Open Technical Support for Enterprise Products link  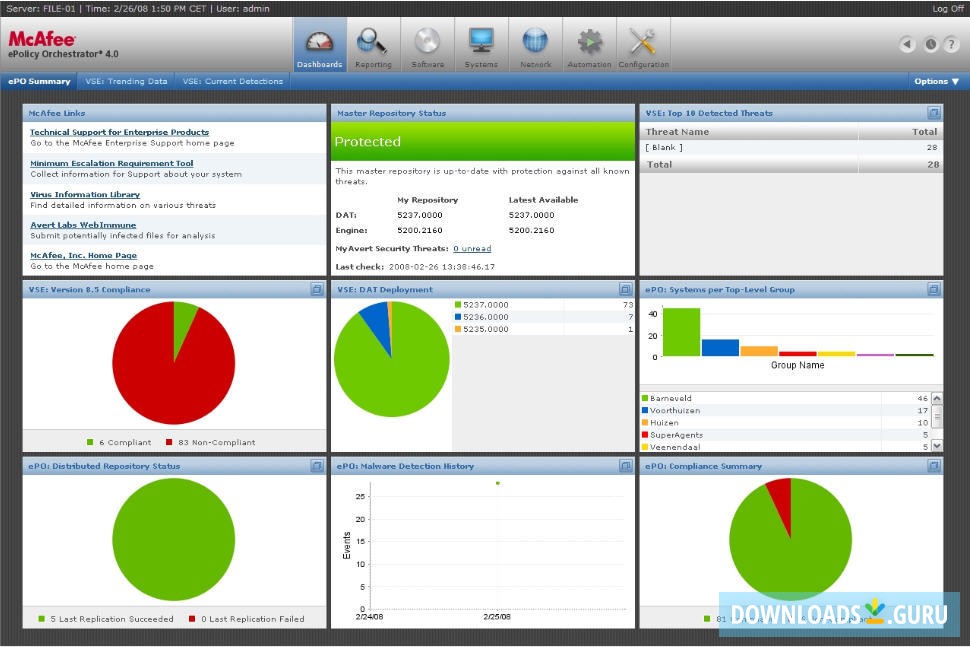119,132
